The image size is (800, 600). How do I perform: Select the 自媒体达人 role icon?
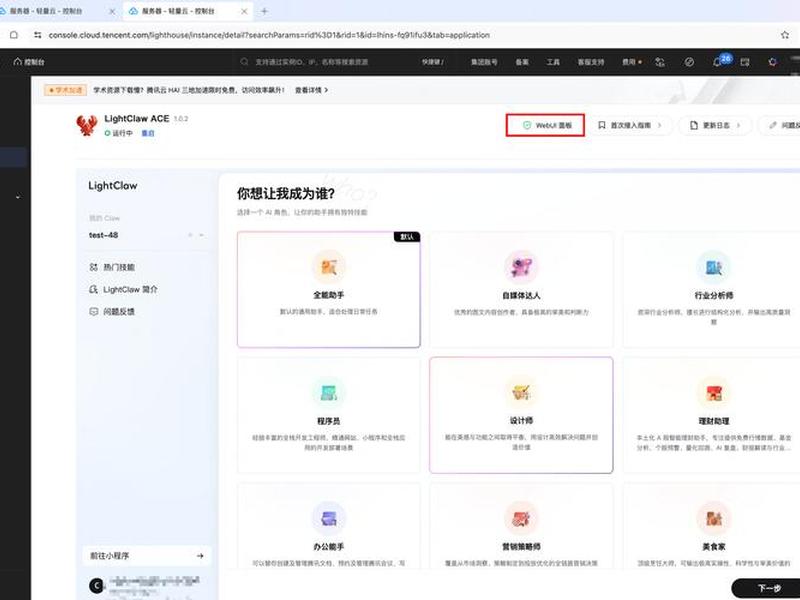(521, 266)
